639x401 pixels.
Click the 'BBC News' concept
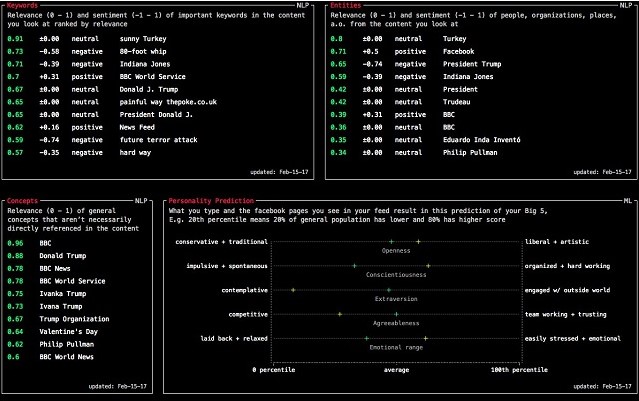(x=55, y=269)
